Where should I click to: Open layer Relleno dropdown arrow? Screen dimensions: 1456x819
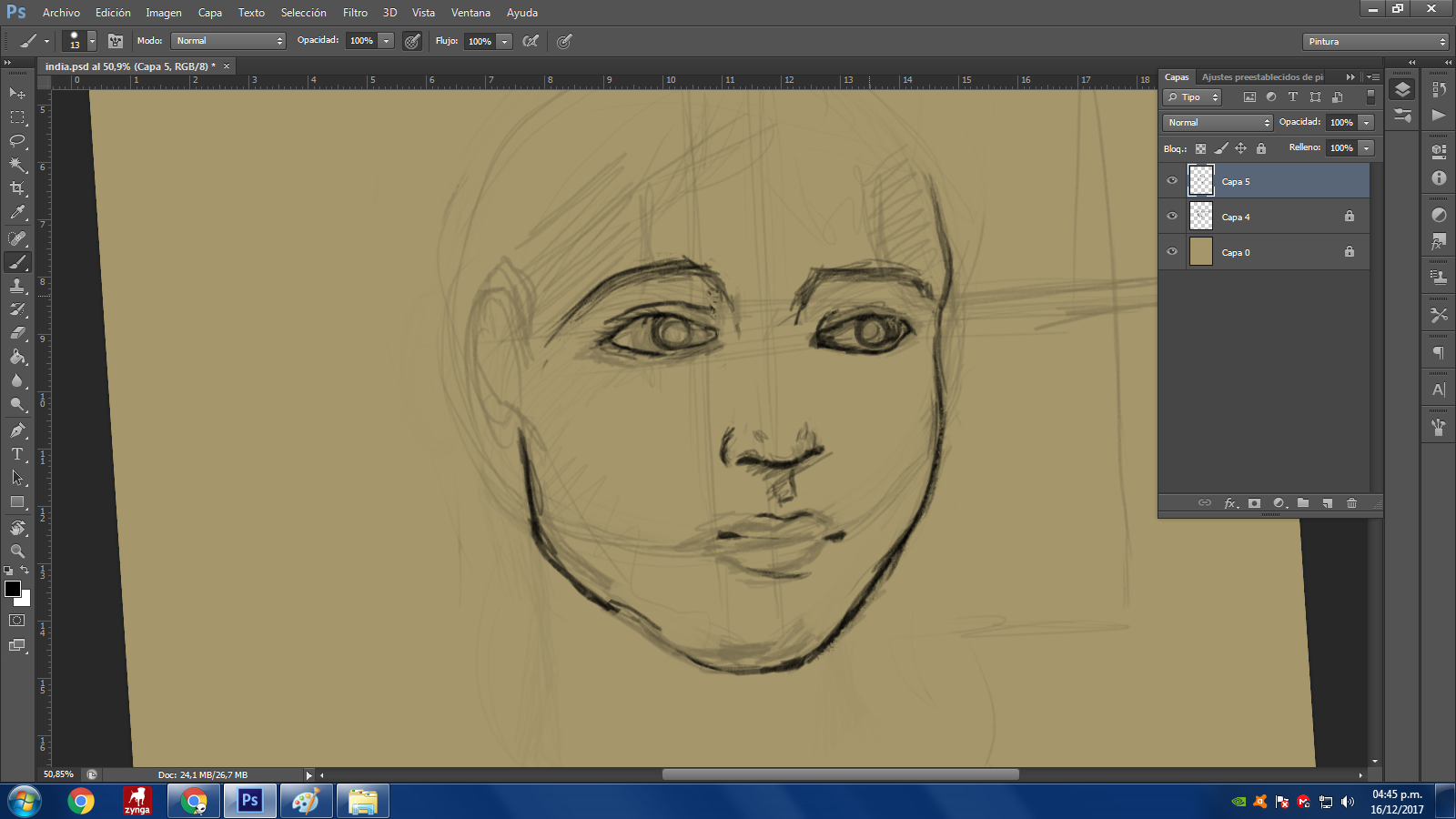[1367, 148]
